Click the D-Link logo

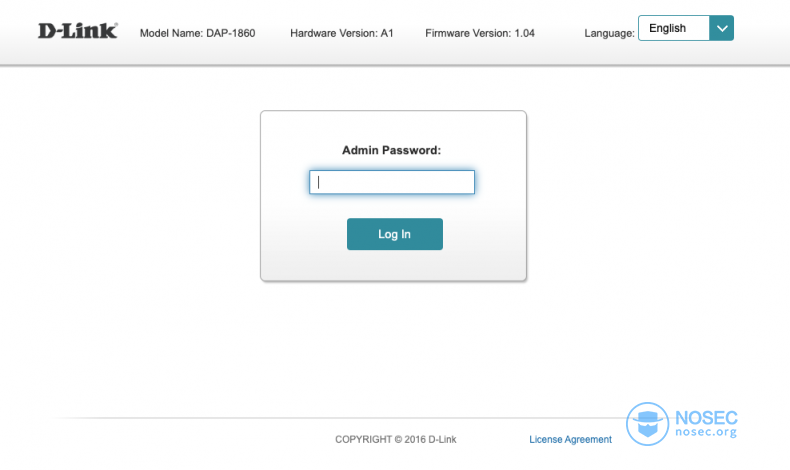[77, 30]
